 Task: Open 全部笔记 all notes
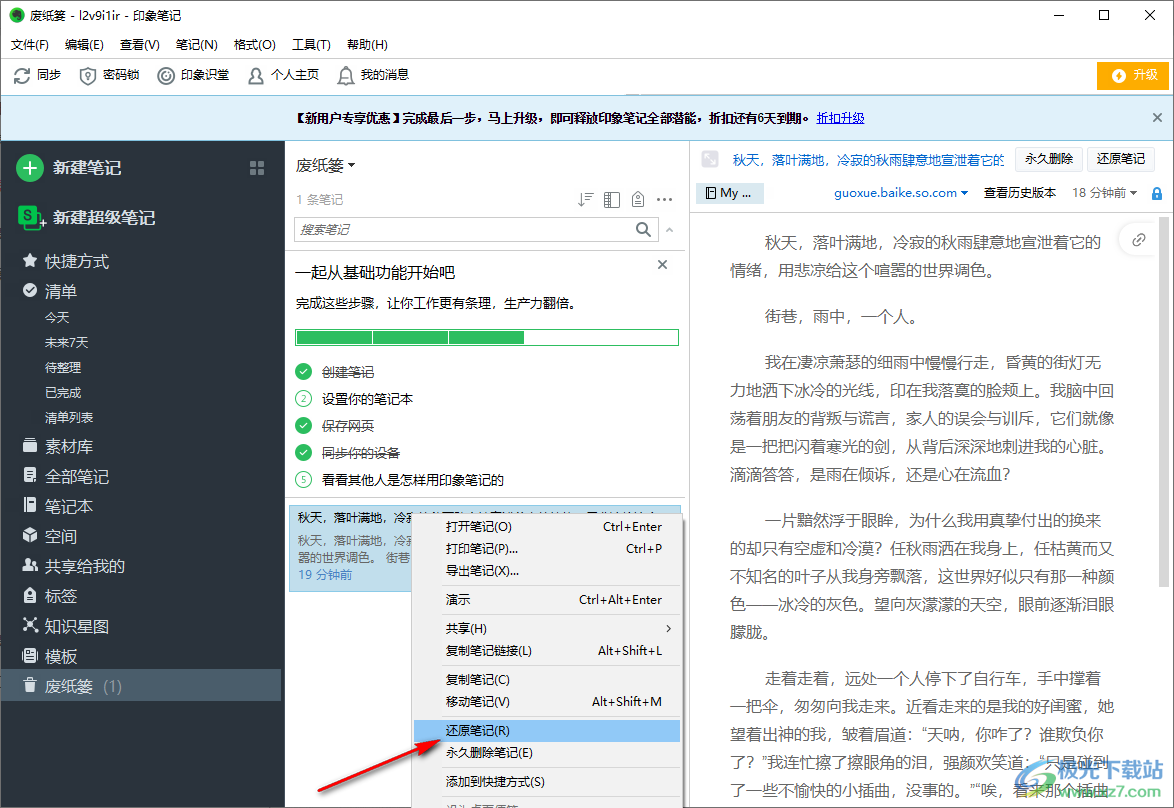[x=66, y=476]
